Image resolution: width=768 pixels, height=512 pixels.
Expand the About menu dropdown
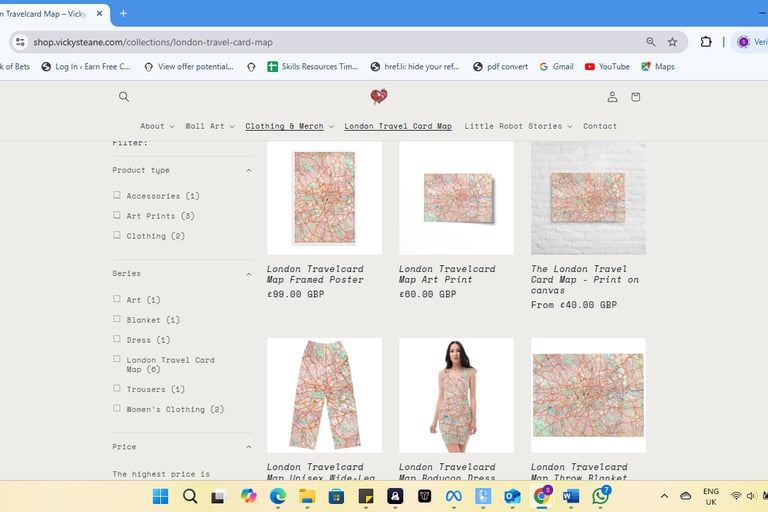pyautogui.click(x=157, y=126)
